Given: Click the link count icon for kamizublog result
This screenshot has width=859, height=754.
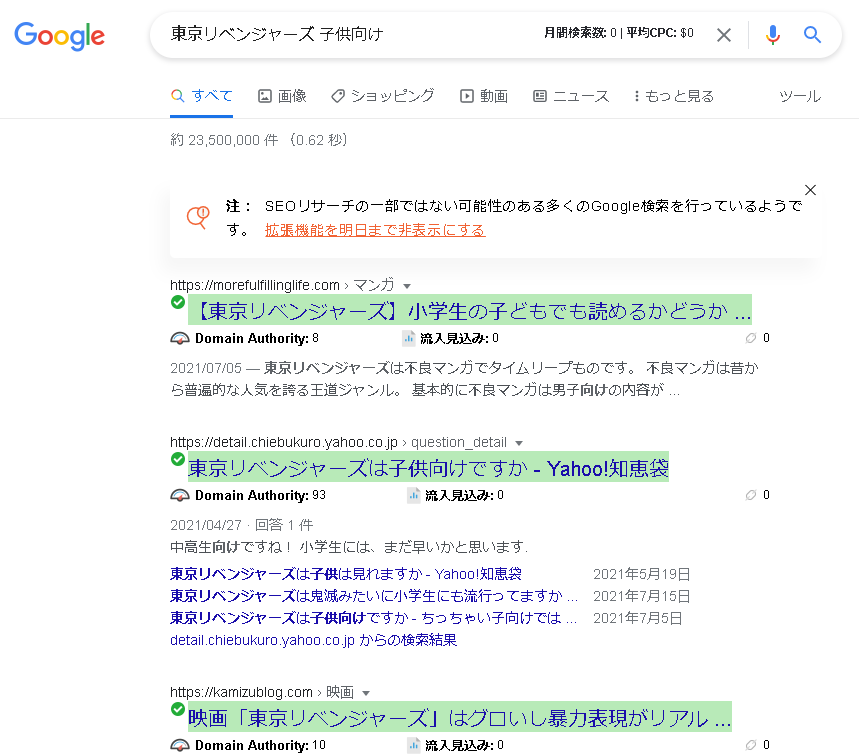Looking at the screenshot, I should click(x=751, y=745).
